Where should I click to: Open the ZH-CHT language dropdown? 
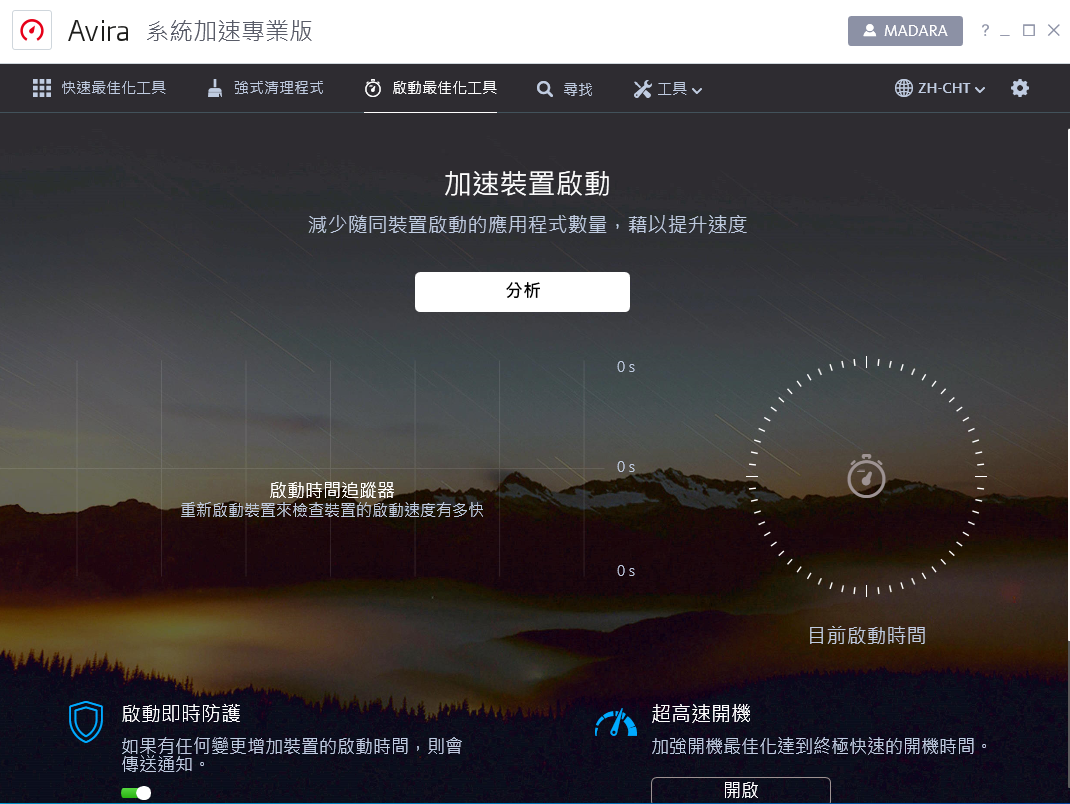940,88
